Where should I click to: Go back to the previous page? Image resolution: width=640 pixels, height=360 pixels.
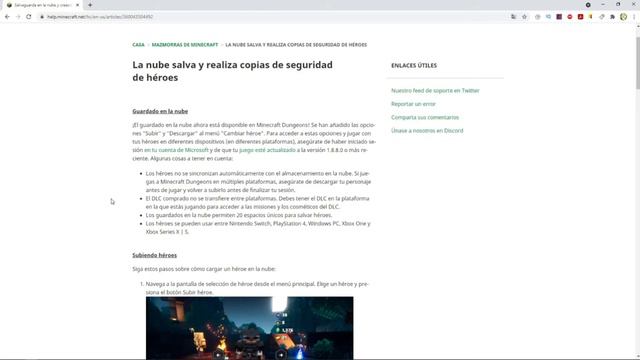pyautogui.click(x=7, y=17)
